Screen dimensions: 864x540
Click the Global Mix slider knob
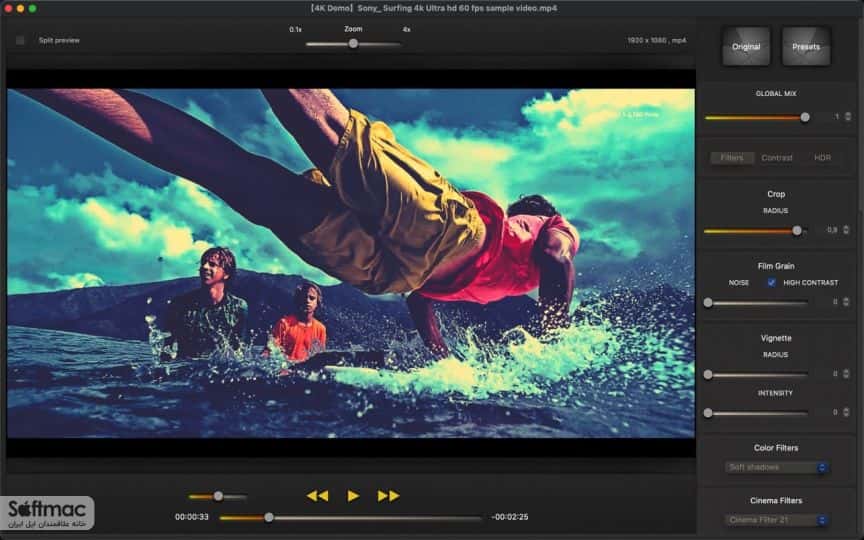805,117
